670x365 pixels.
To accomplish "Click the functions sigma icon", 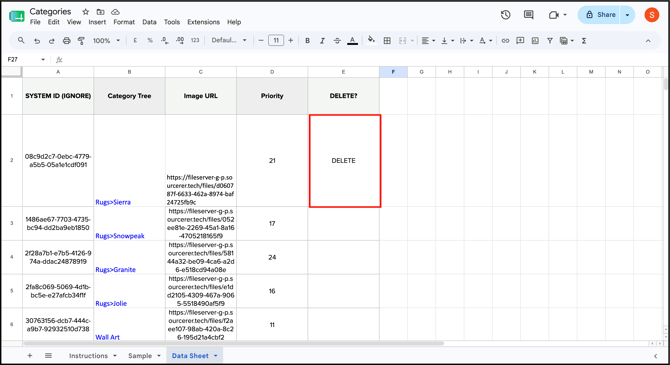I will pyautogui.click(x=584, y=41).
